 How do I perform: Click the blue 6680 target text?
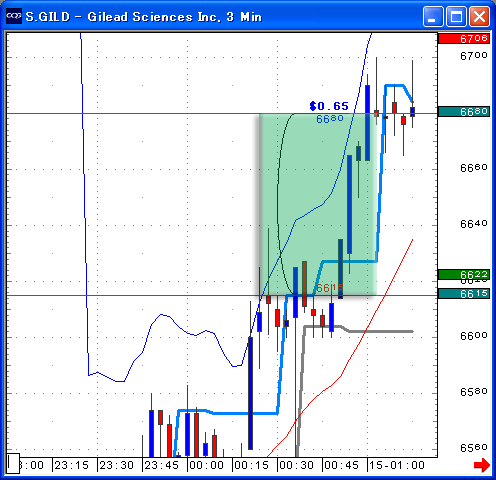click(x=330, y=119)
